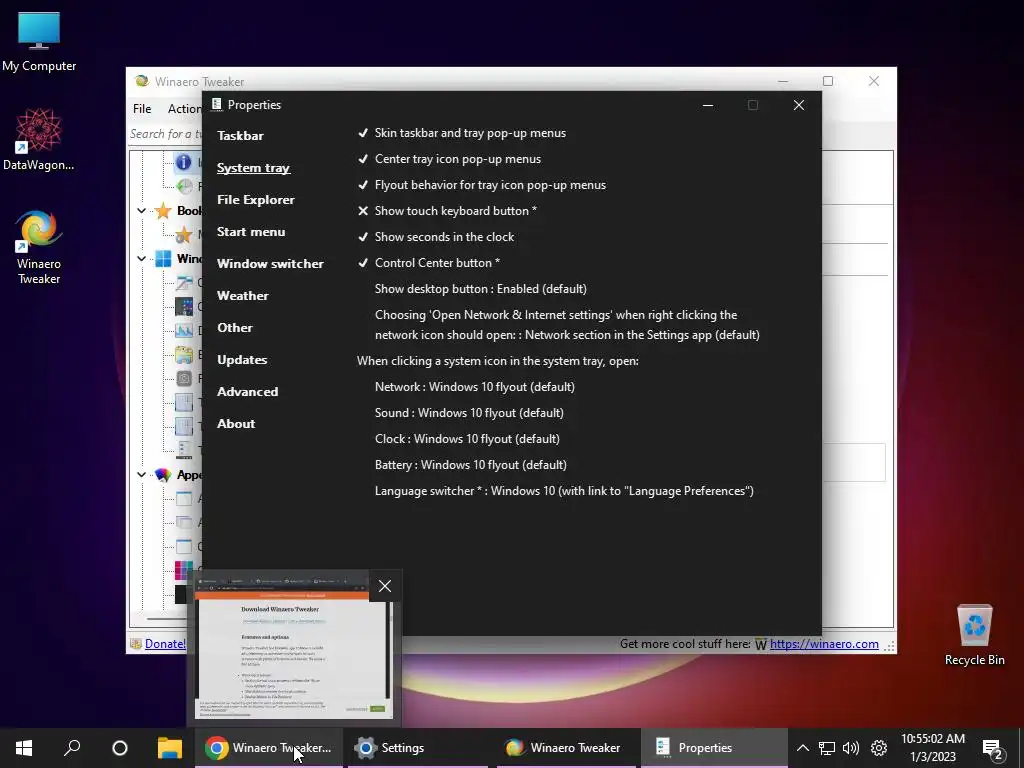The width and height of the screenshot is (1024, 768).
Task: Open My Computer desktop icon
Action: click(x=39, y=42)
